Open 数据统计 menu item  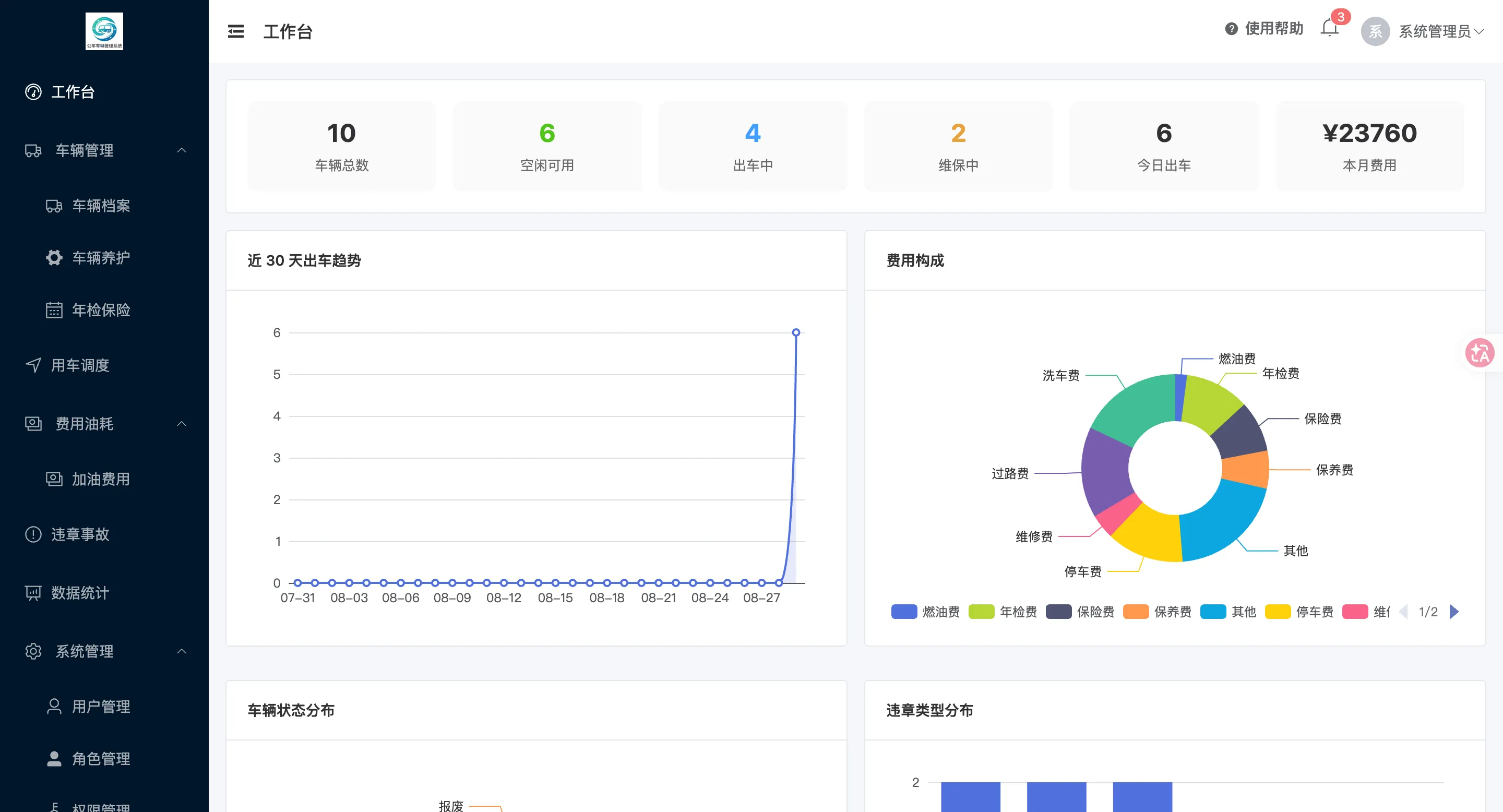(104, 593)
